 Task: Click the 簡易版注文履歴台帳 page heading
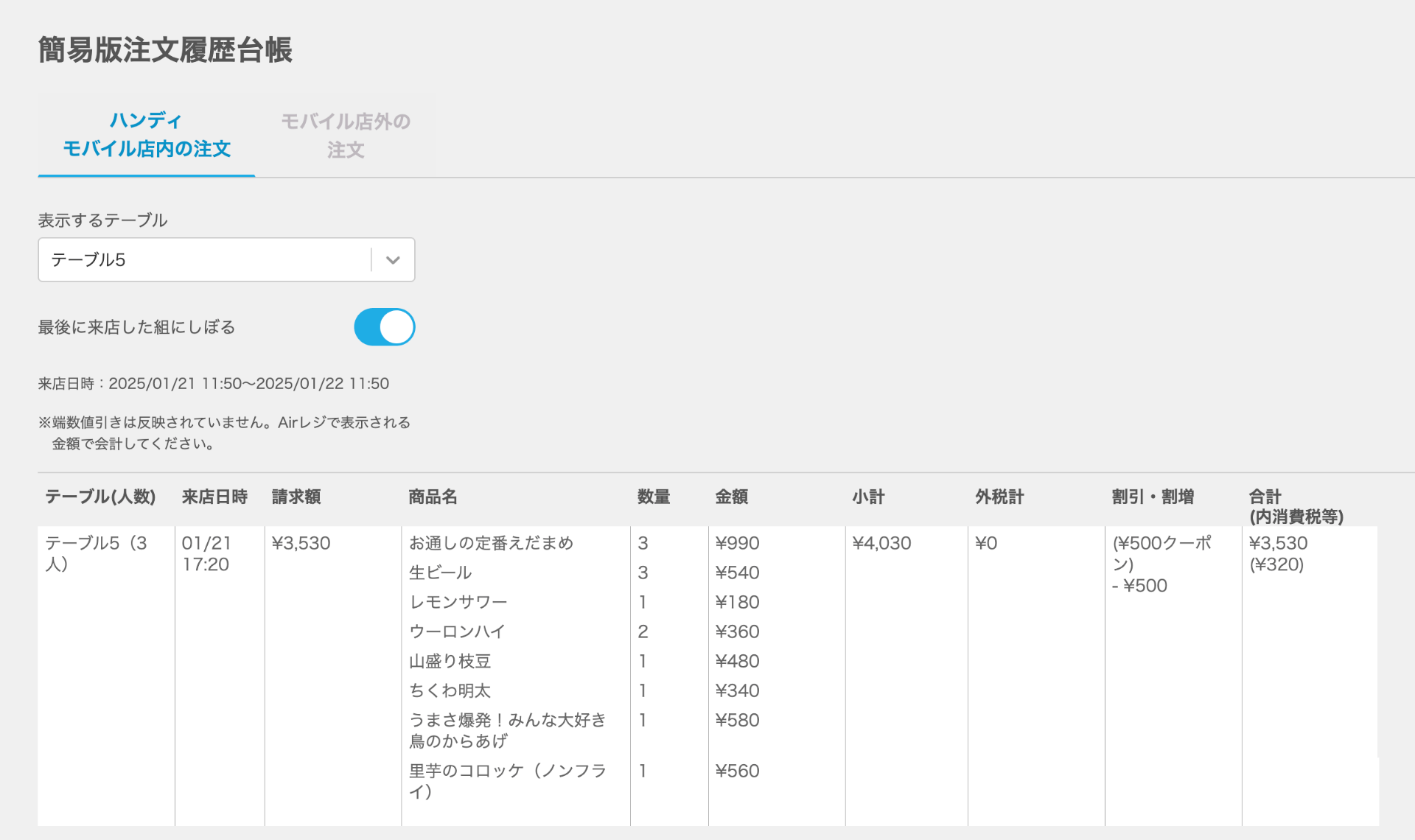(x=165, y=50)
